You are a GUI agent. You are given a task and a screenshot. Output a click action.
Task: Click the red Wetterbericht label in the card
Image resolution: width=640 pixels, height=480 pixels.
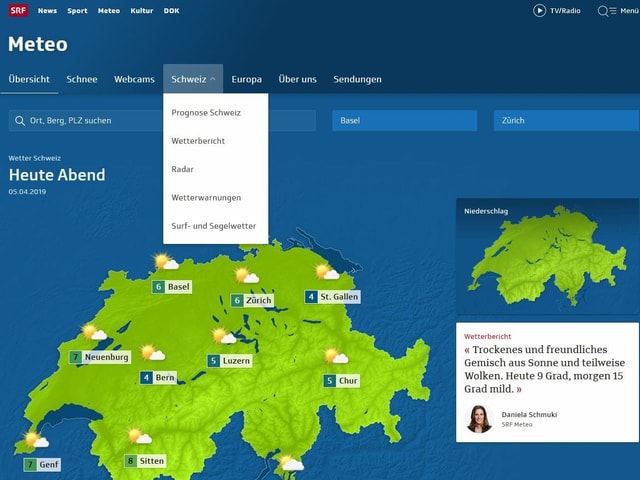click(x=487, y=337)
